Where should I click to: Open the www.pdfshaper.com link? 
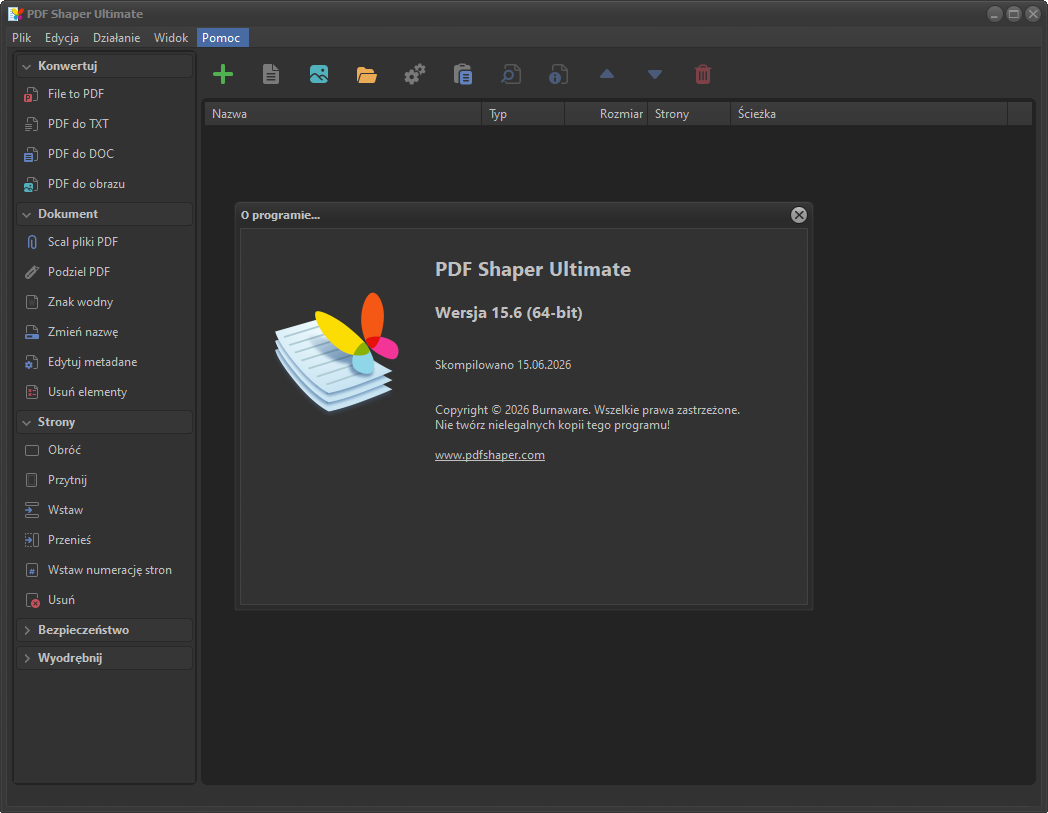point(489,455)
